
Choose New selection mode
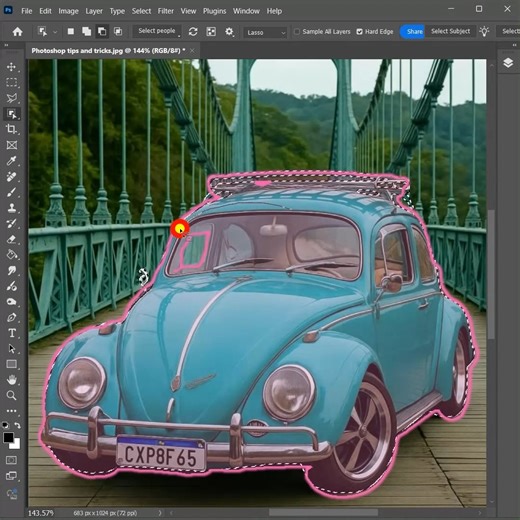(71, 31)
